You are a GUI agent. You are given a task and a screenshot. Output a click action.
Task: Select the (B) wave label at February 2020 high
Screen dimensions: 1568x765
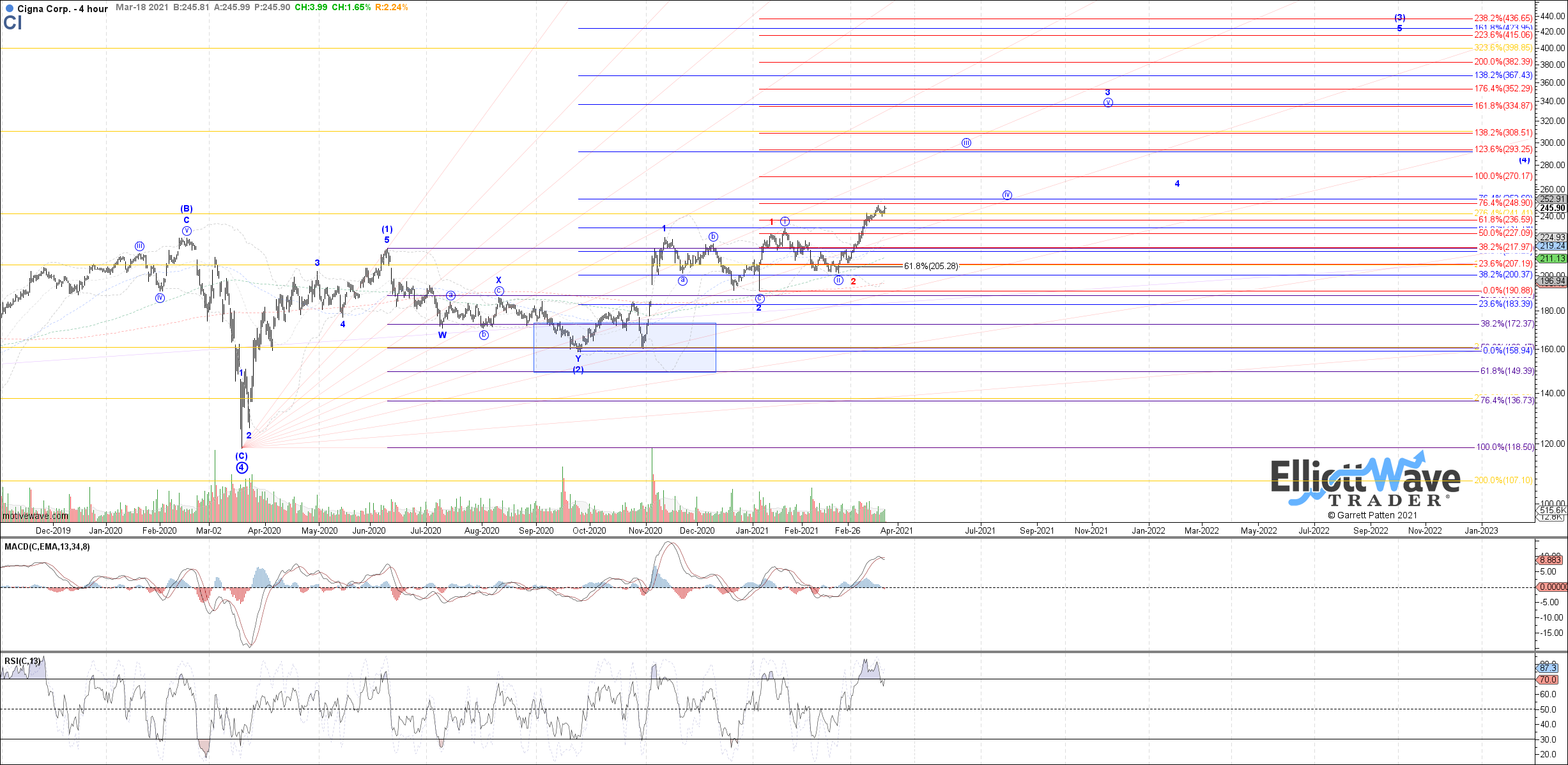point(186,209)
